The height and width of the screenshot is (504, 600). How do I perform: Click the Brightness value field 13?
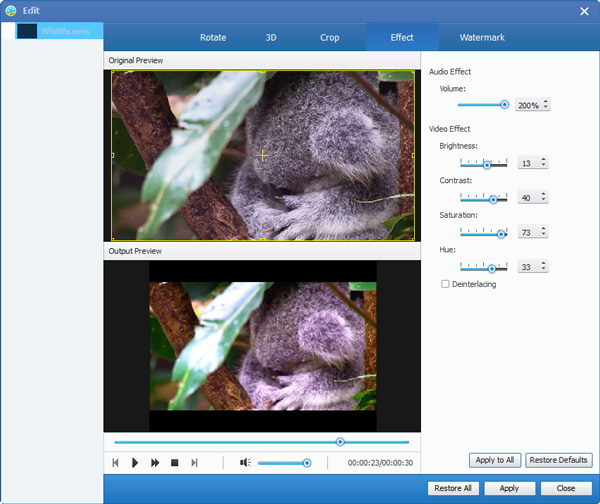tap(528, 163)
